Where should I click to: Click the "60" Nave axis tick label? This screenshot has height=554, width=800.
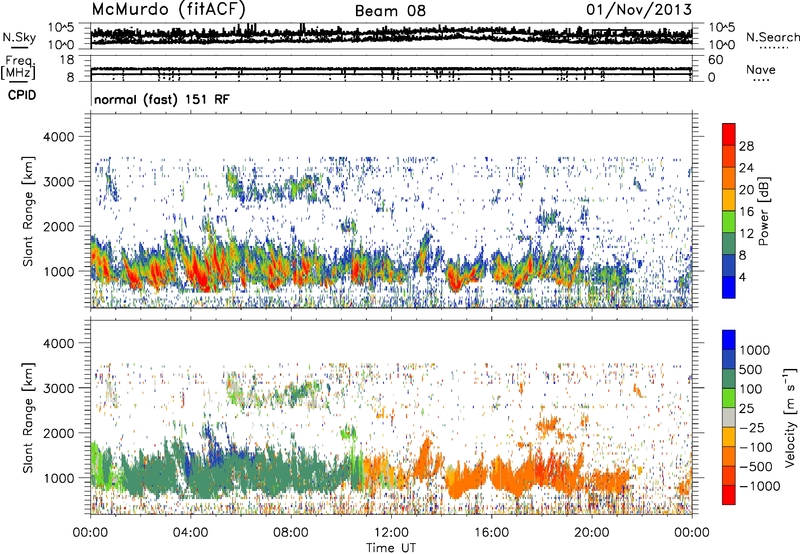pyautogui.click(x=715, y=60)
